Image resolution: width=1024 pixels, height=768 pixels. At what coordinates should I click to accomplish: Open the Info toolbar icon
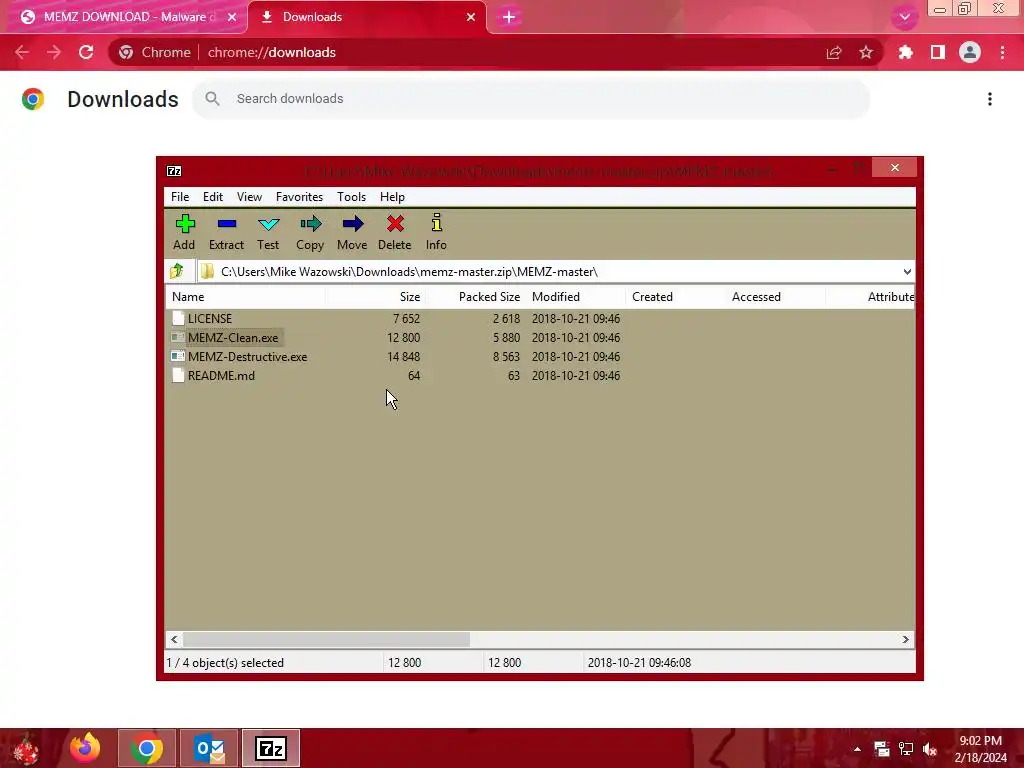tap(436, 223)
